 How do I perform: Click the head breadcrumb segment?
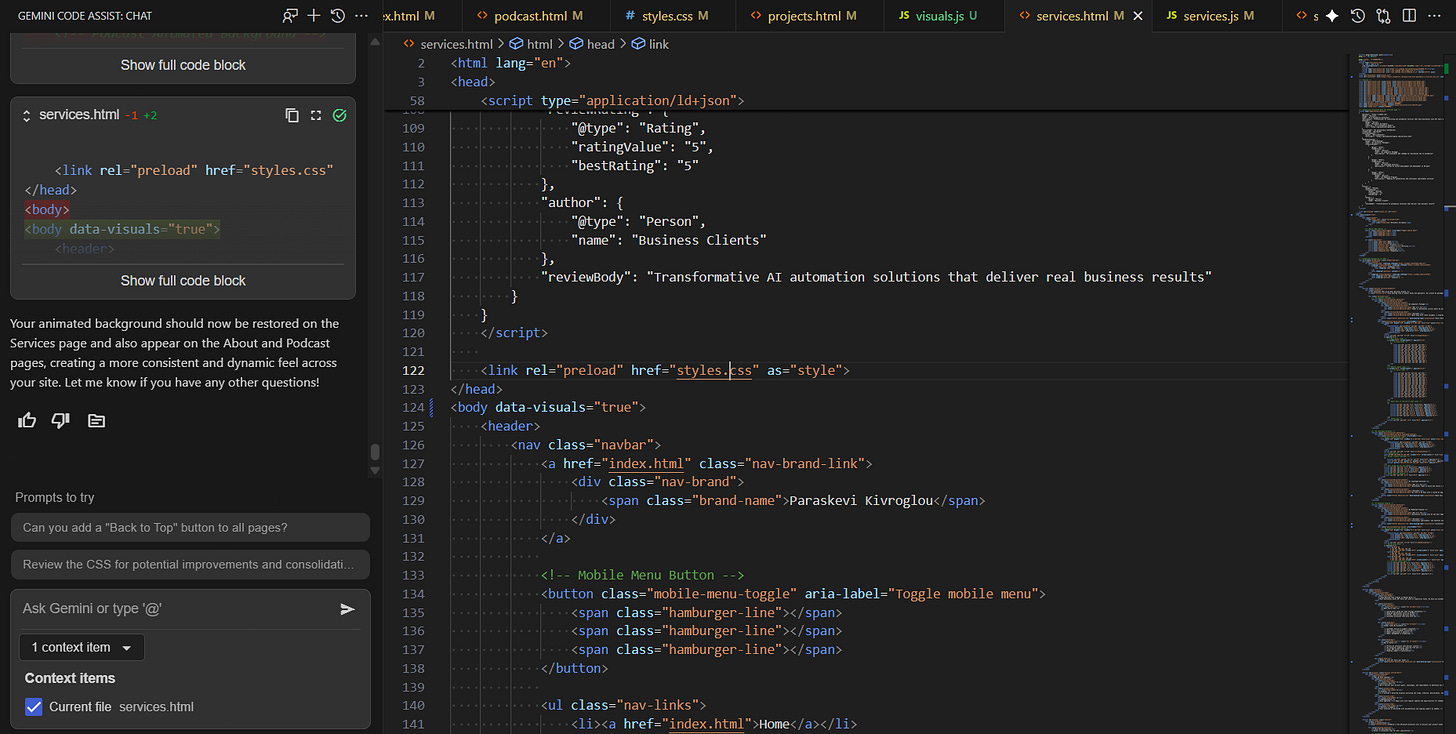(x=592, y=44)
